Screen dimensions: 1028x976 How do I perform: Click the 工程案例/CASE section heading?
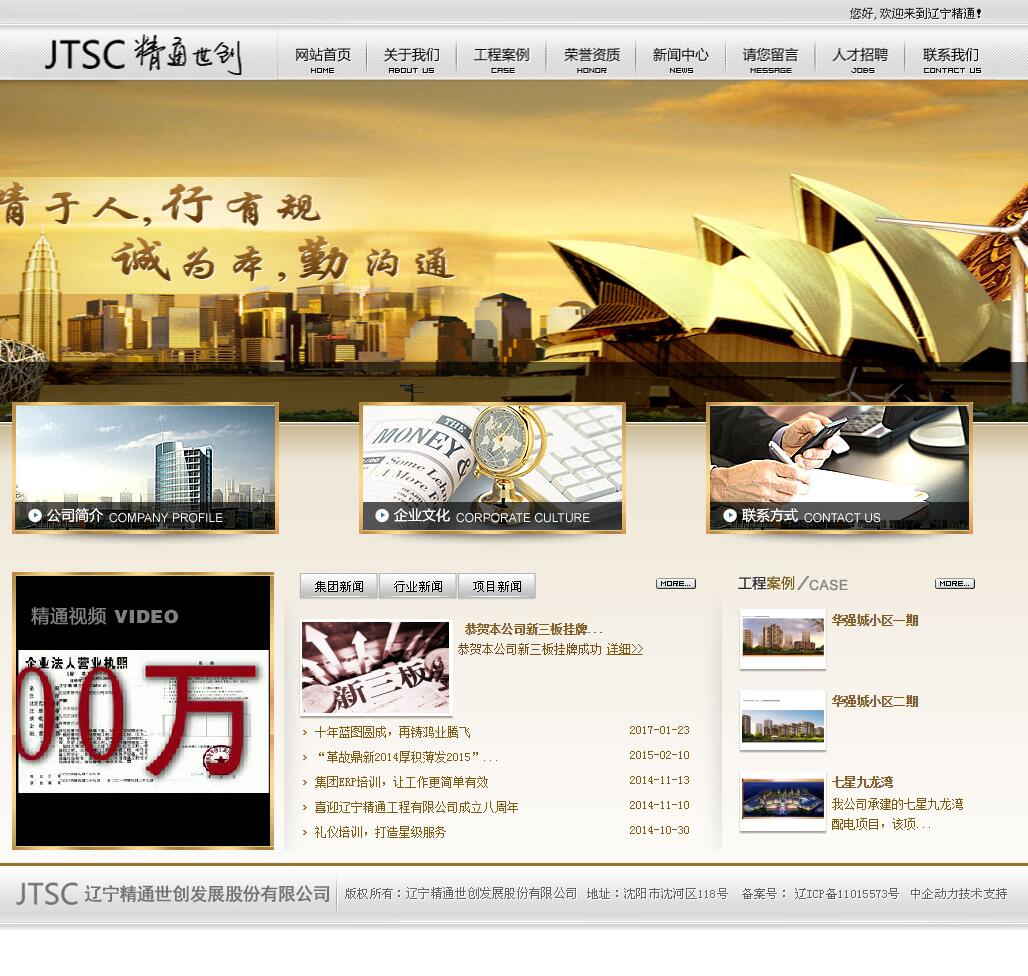pyautogui.click(x=793, y=583)
